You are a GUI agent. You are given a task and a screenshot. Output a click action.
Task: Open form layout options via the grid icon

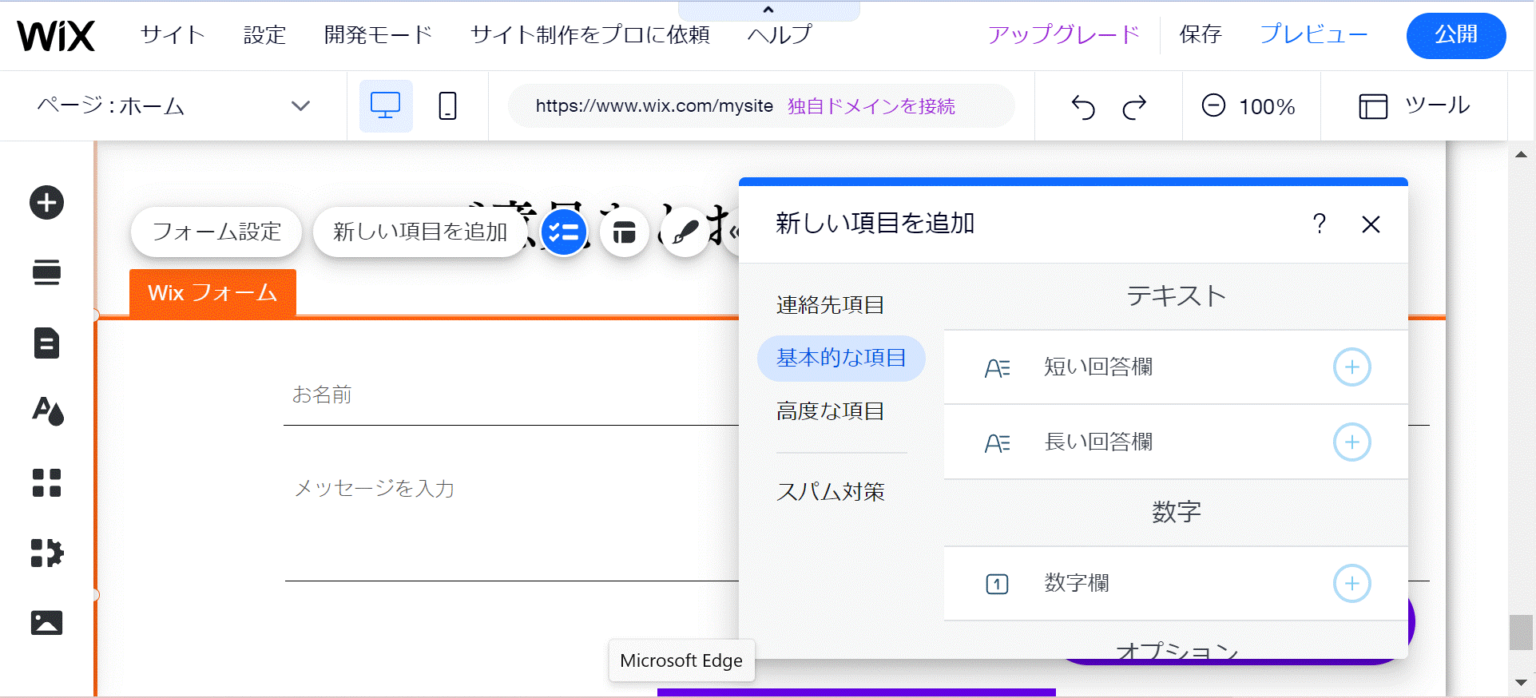click(x=624, y=231)
